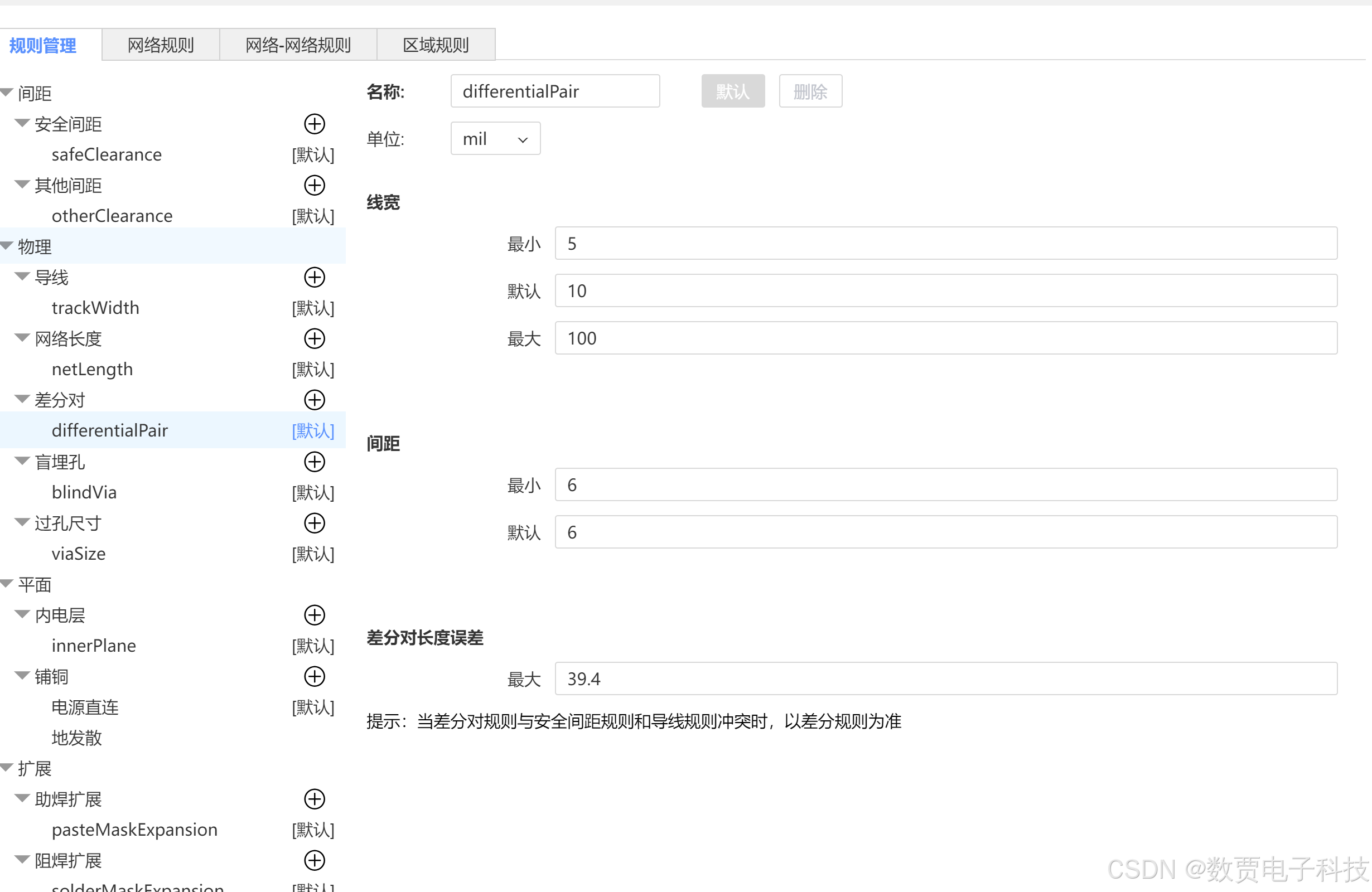Collapse the 物理 category
This screenshot has width=1372, height=892.
pos(7,245)
